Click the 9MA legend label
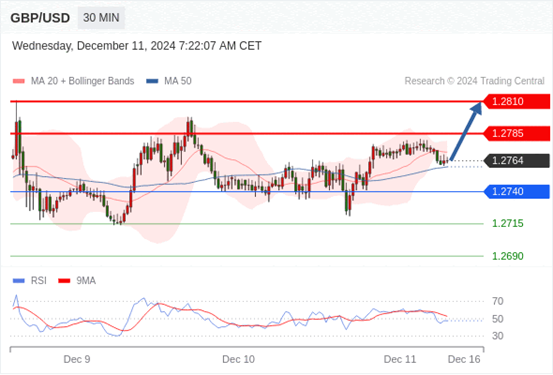Screen dimensions: 553x375 [86, 281]
